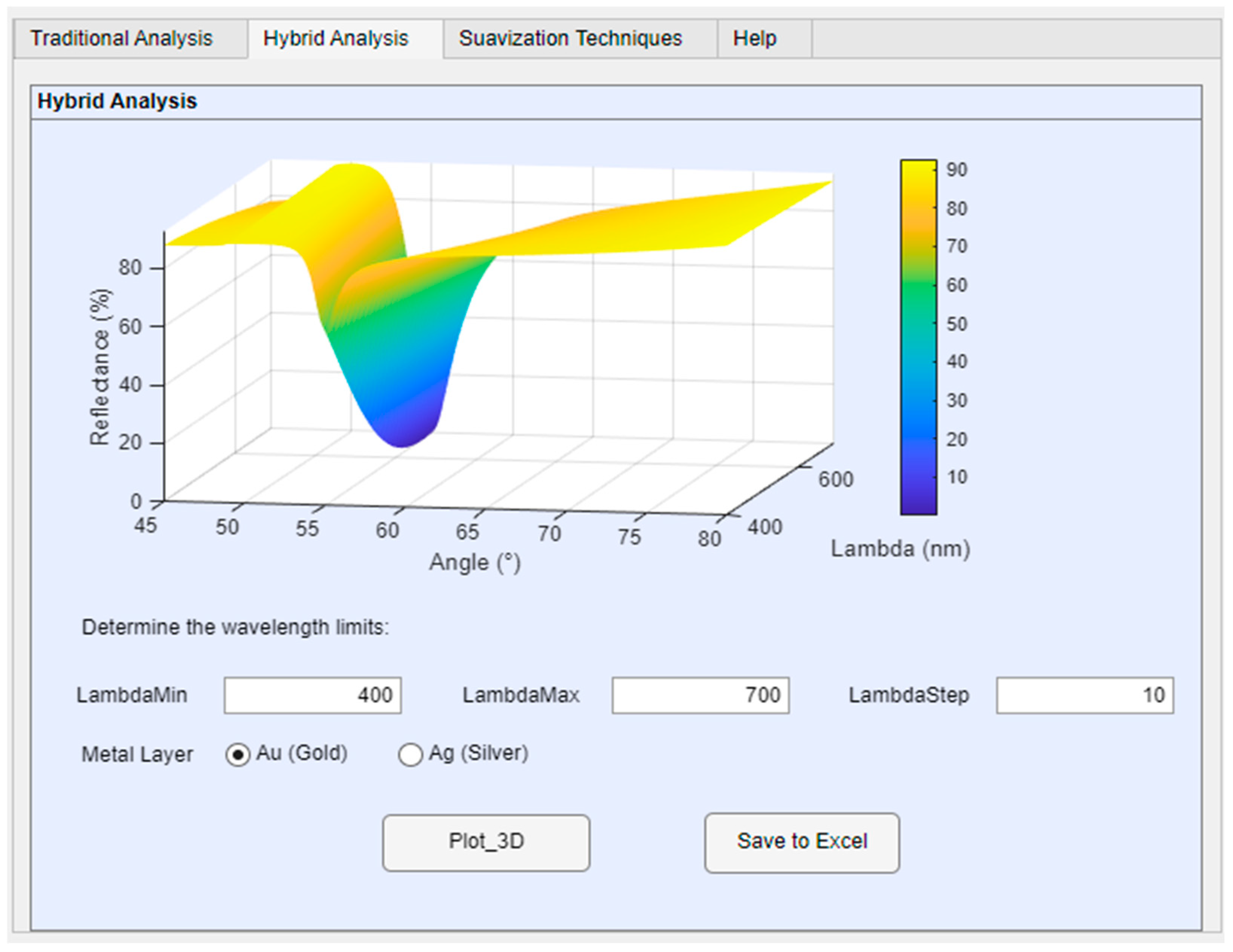The height and width of the screenshot is (952, 1233).
Task: Focus the LambdaMax value box
Action: 700,695
